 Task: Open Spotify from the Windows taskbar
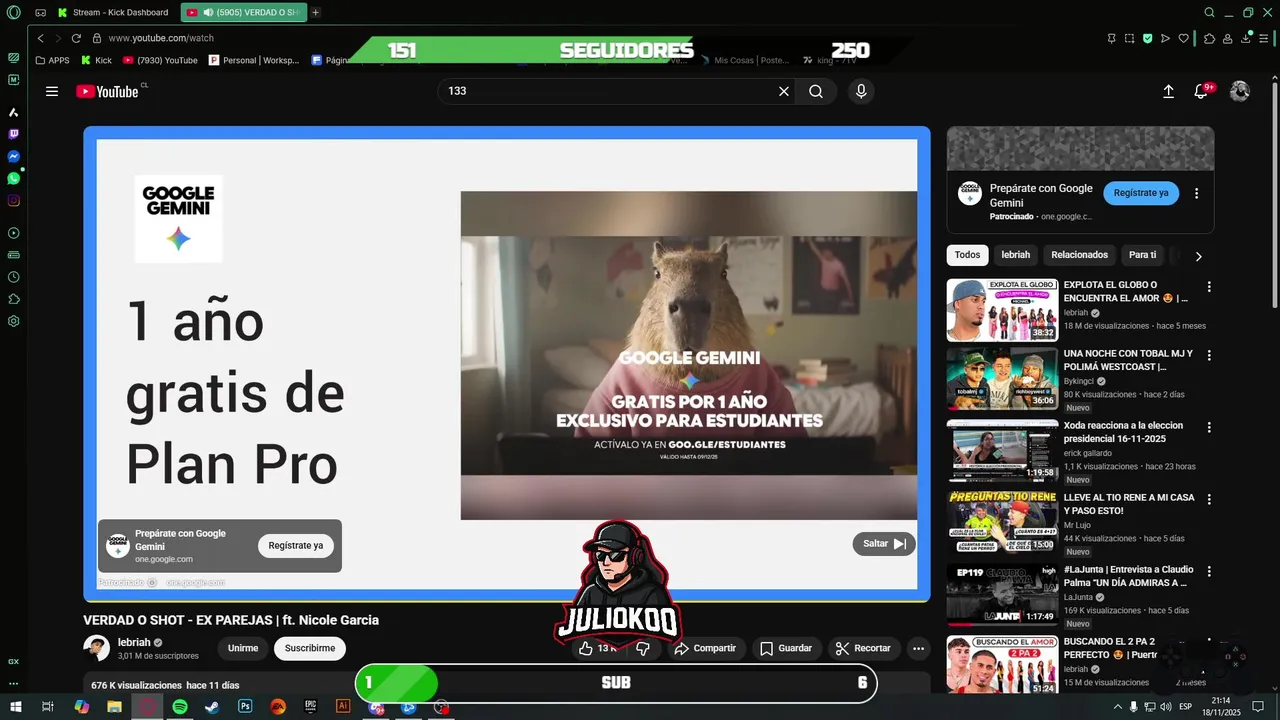pos(180,706)
